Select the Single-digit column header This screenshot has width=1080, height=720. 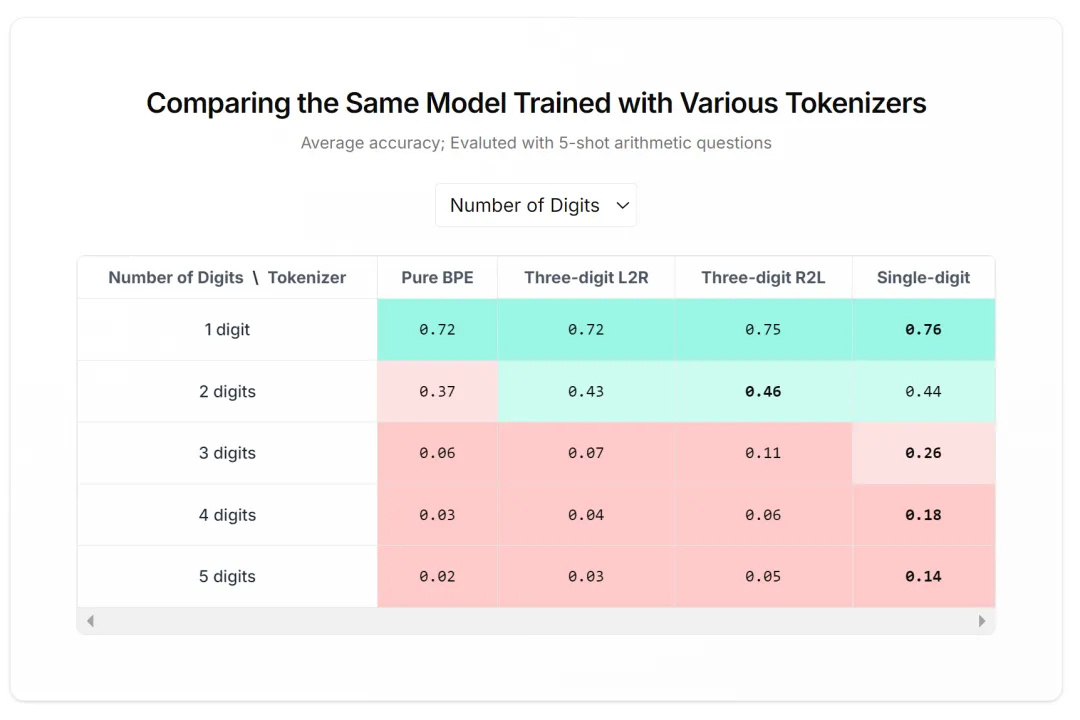[924, 278]
